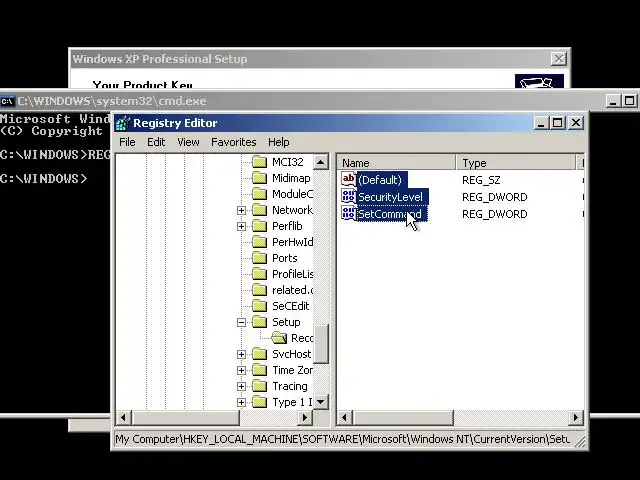Image resolution: width=640 pixels, height=480 pixels.
Task: Open the File menu in Registry Editor
Action: tap(127, 142)
